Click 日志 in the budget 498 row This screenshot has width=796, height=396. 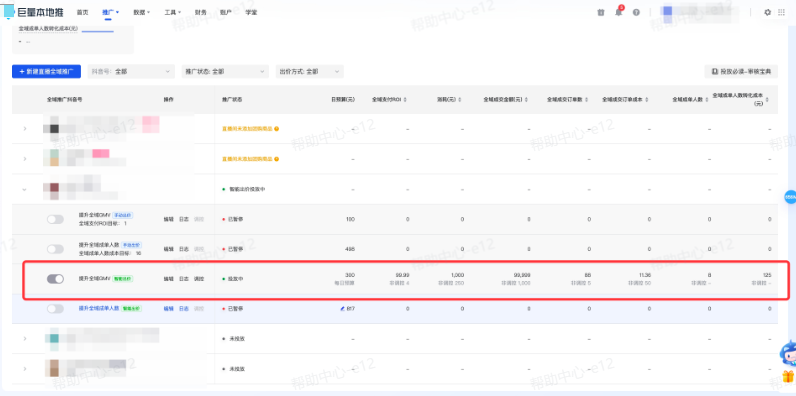(184, 249)
